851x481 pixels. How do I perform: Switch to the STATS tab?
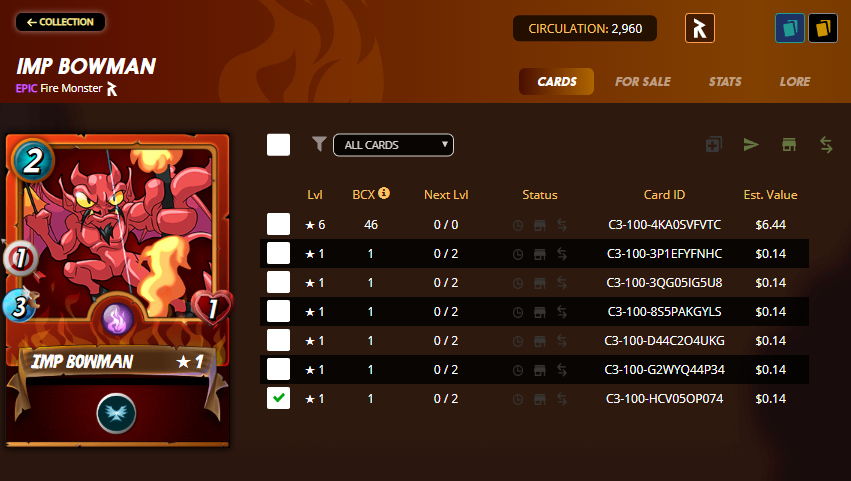pyautogui.click(x=725, y=81)
